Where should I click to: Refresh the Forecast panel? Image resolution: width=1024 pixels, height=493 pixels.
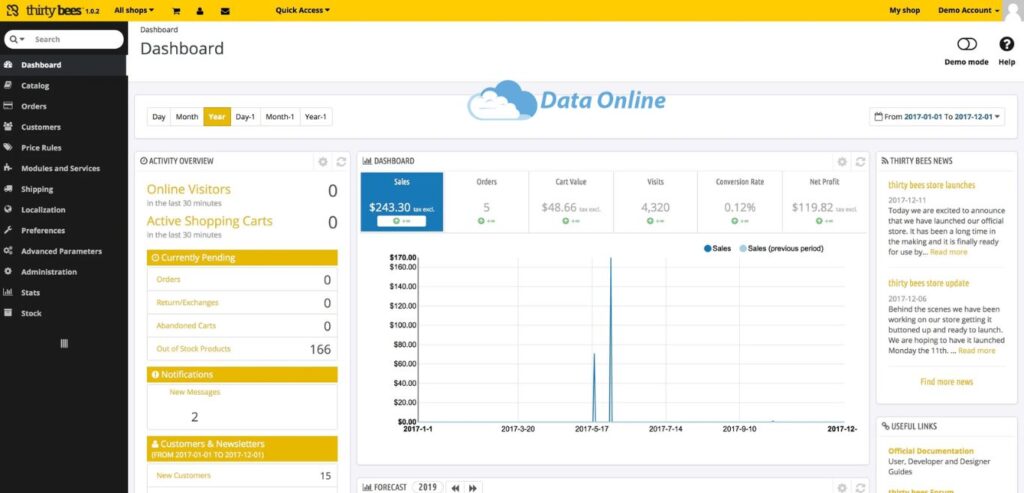pyautogui.click(x=861, y=488)
